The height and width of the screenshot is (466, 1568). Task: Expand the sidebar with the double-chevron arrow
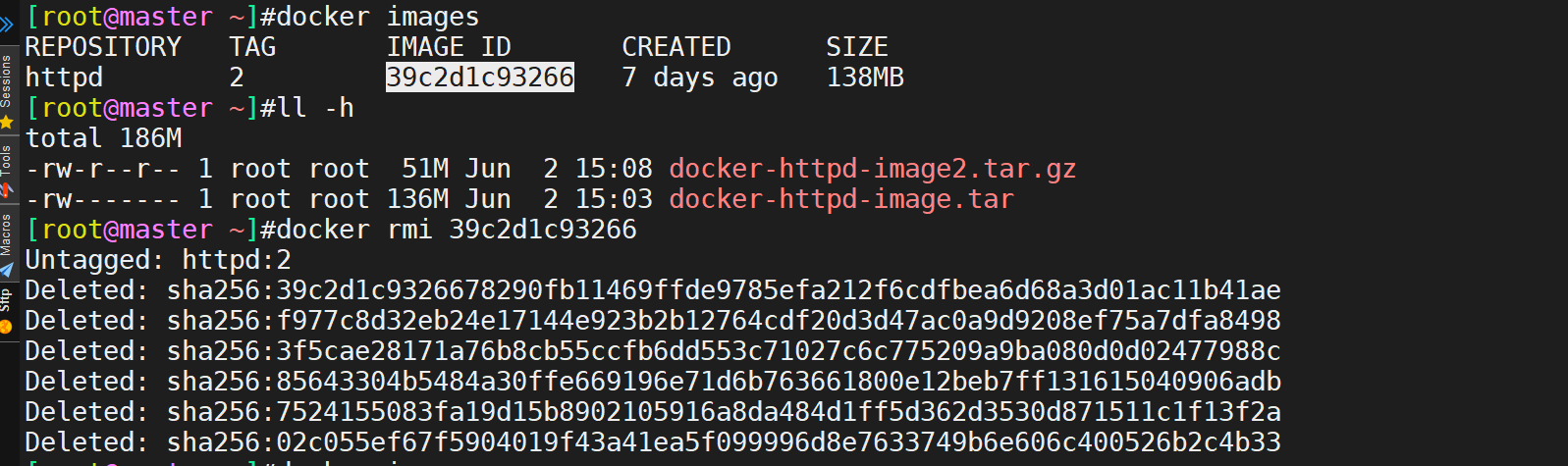[7, 24]
